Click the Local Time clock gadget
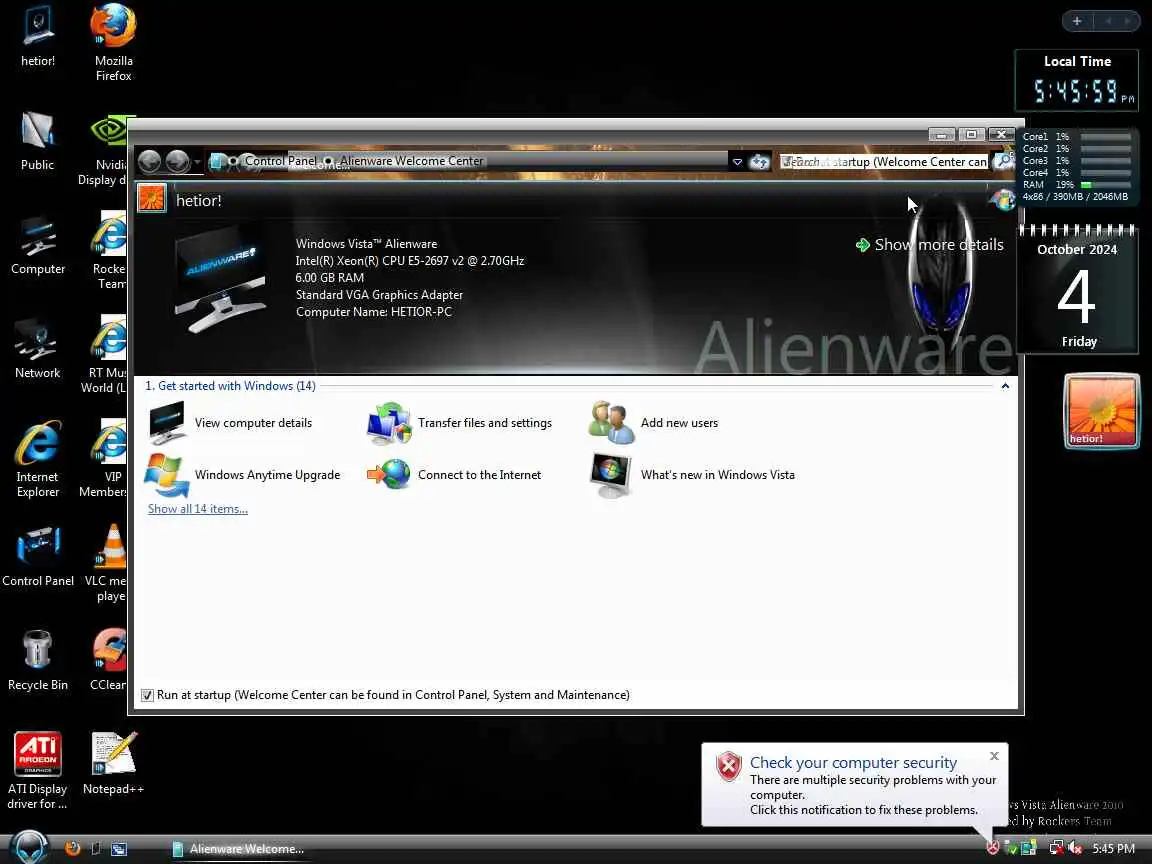The height and width of the screenshot is (864, 1152). pyautogui.click(x=1077, y=81)
